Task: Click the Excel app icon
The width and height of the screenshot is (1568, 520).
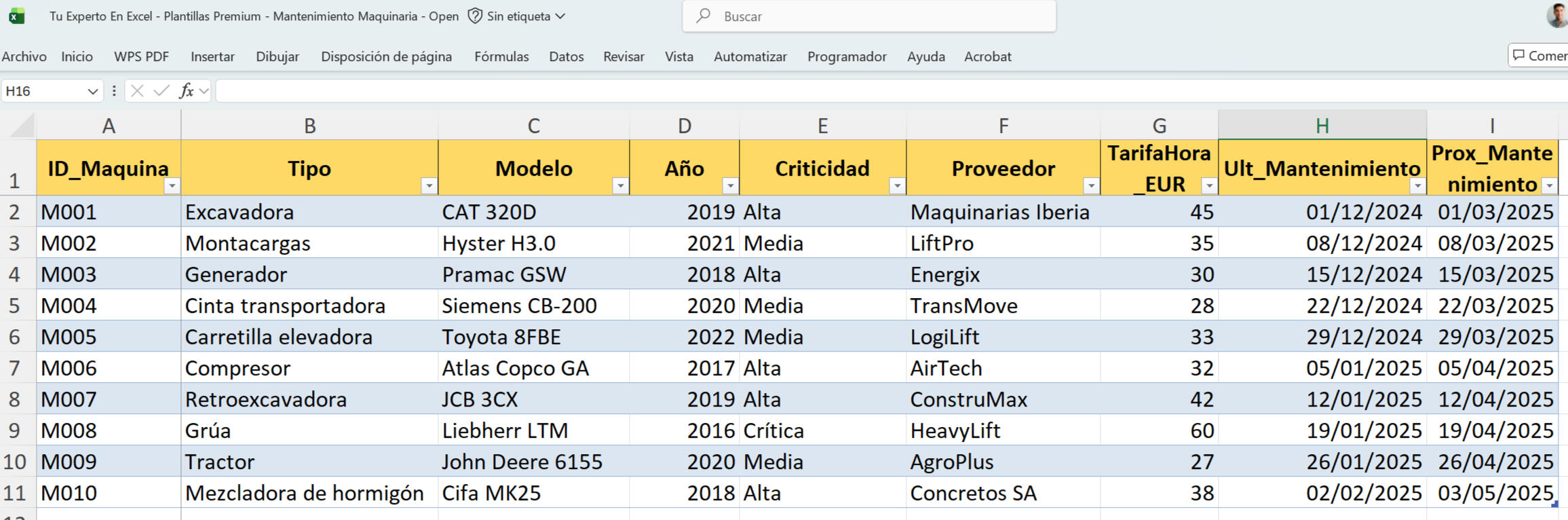Action: 16,16
